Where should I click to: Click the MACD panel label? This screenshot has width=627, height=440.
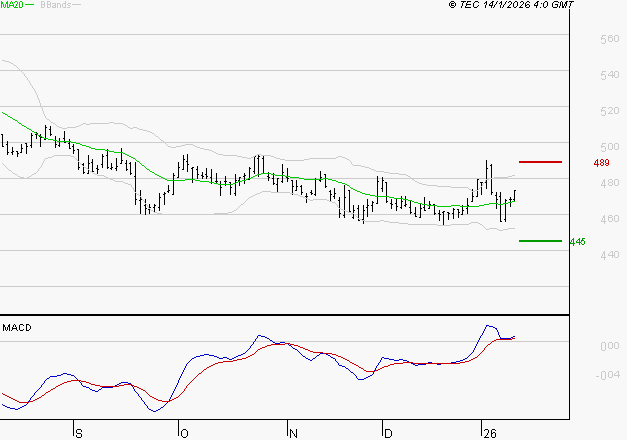coord(17,327)
